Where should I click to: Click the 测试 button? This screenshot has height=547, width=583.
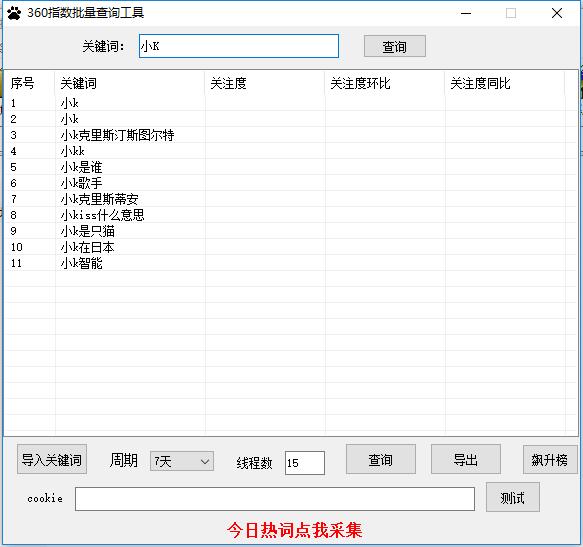click(x=513, y=497)
